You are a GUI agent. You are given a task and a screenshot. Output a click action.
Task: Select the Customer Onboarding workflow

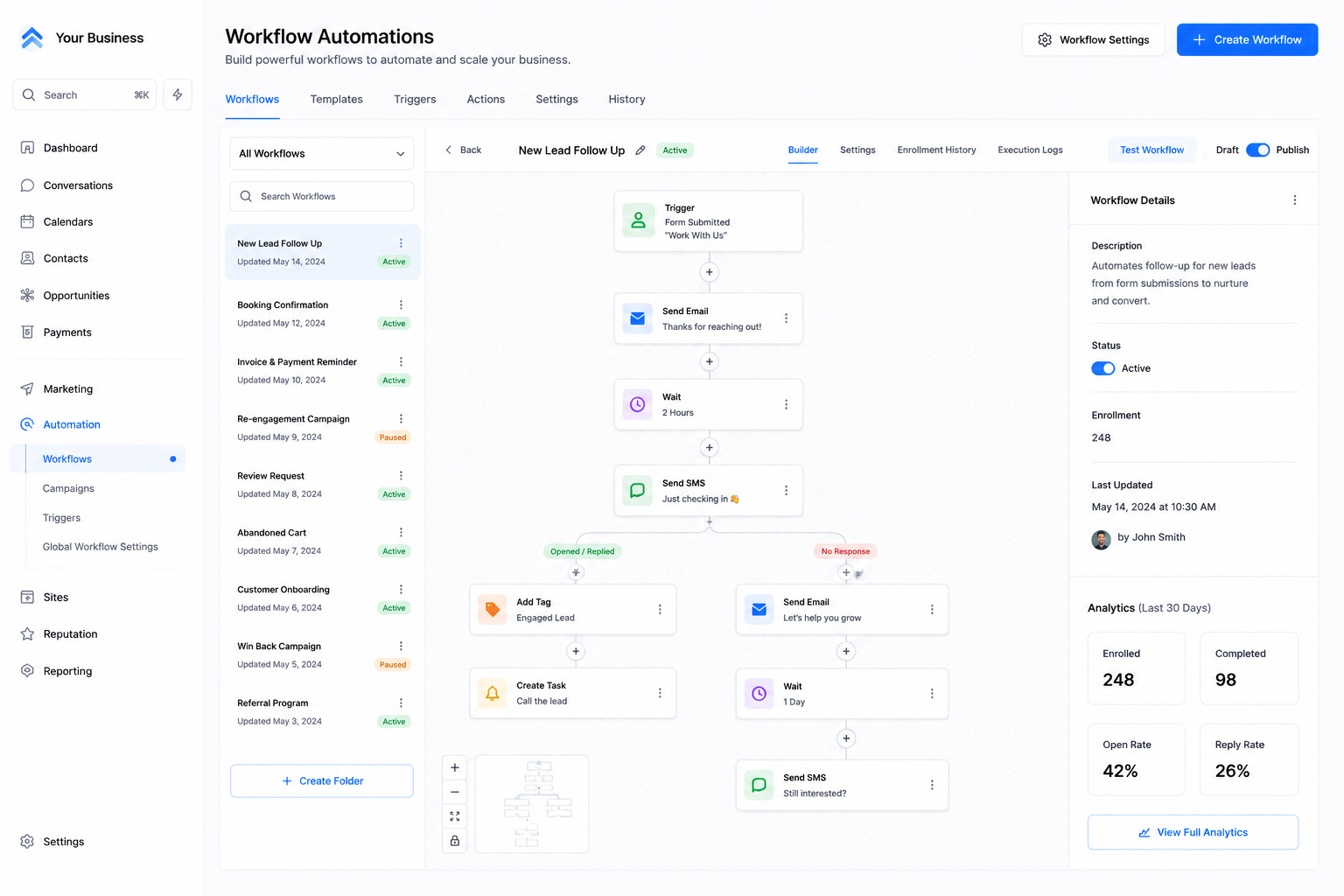[322, 598]
